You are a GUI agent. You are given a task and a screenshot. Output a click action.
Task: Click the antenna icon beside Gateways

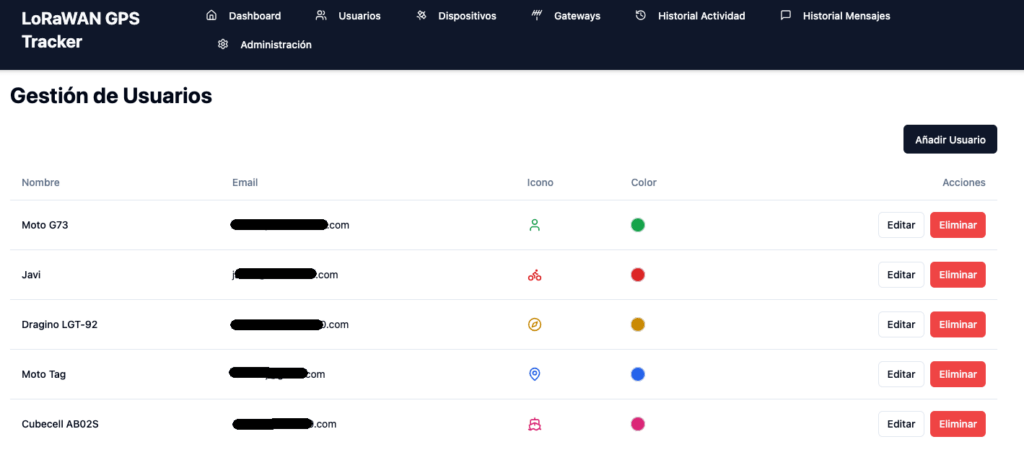click(x=536, y=16)
